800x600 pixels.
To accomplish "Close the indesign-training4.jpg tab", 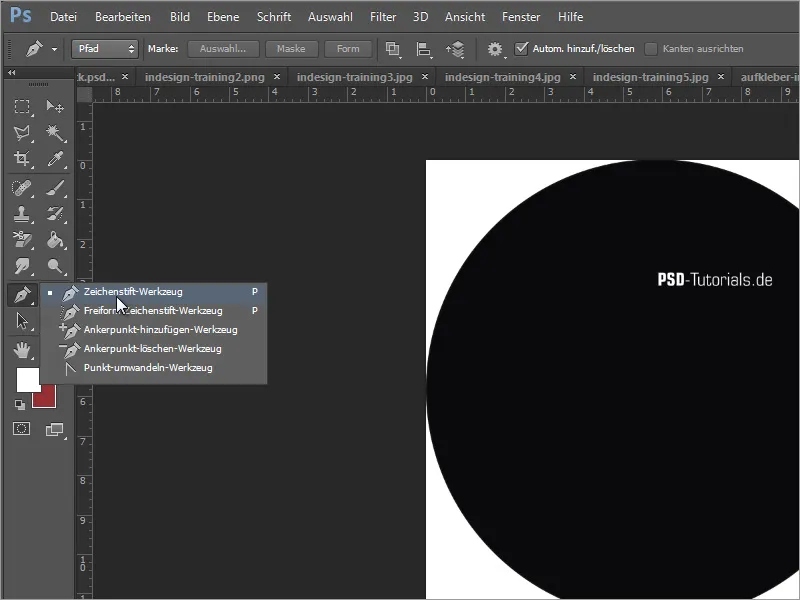I will (572, 77).
